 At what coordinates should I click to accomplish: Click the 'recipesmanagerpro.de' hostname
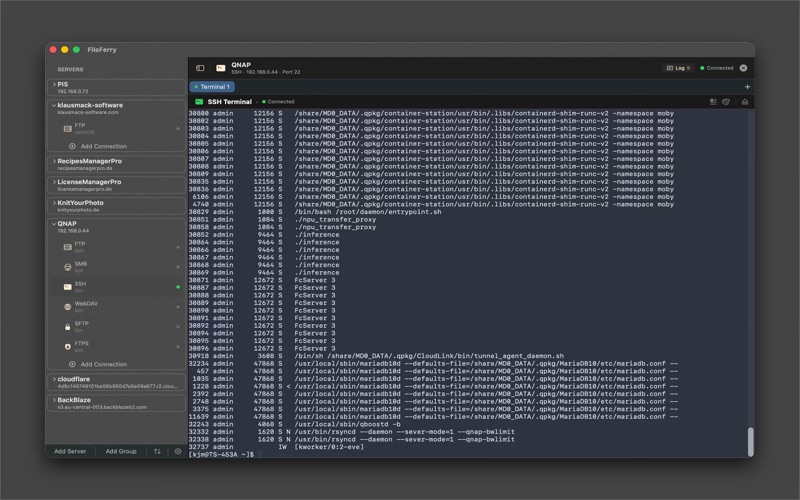tap(85, 168)
